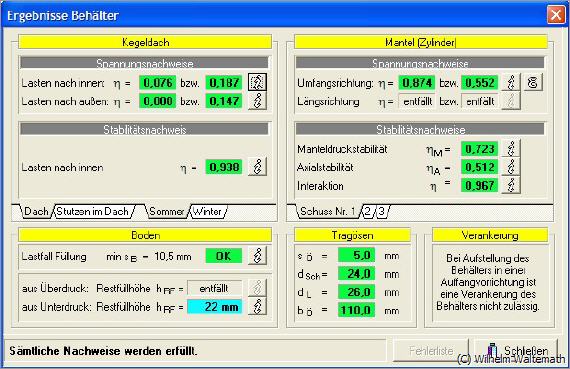Click the Boden yellow header

tap(145, 235)
